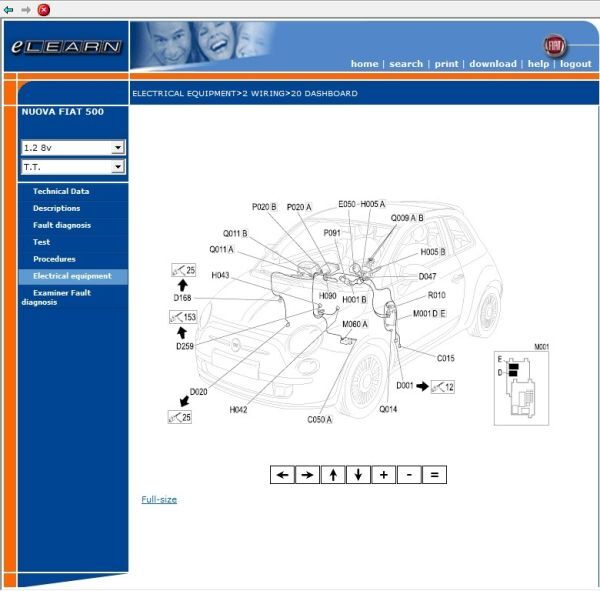Click component label H001 B
The image size is (600, 591).
pyautogui.click(x=354, y=299)
